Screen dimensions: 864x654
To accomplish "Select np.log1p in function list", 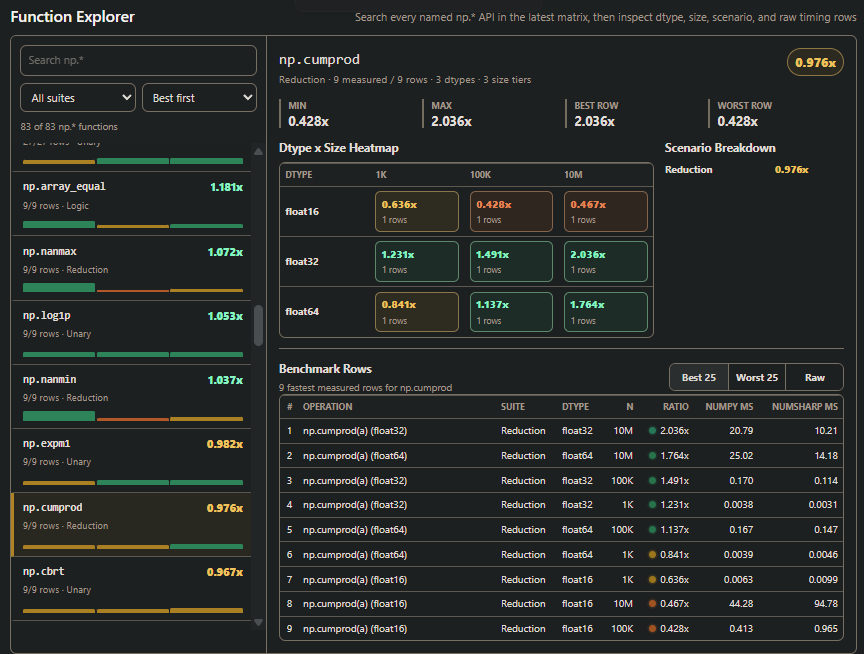I will pos(132,332).
